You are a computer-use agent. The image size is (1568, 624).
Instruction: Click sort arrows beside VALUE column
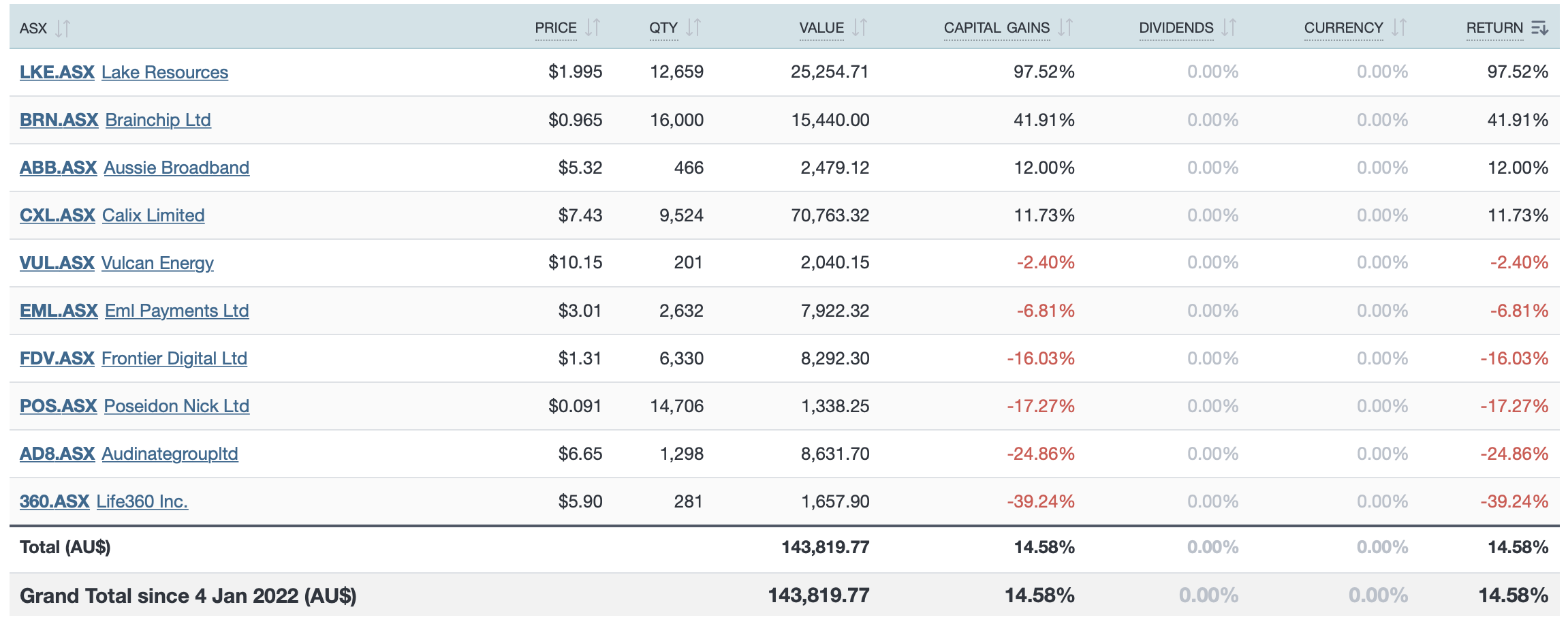coord(860,28)
